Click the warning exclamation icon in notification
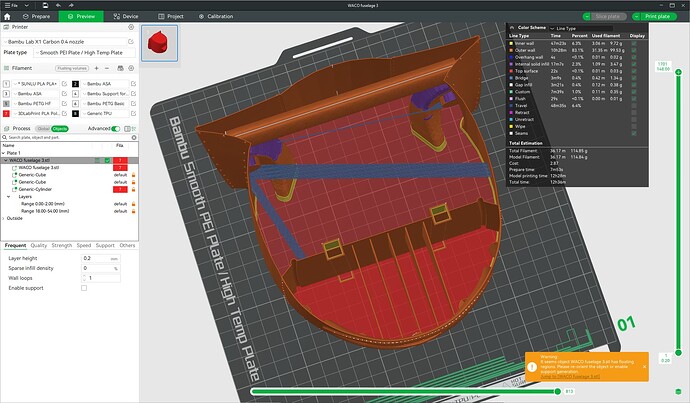Image resolution: width=690 pixels, height=403 pixels. point(532,366)
